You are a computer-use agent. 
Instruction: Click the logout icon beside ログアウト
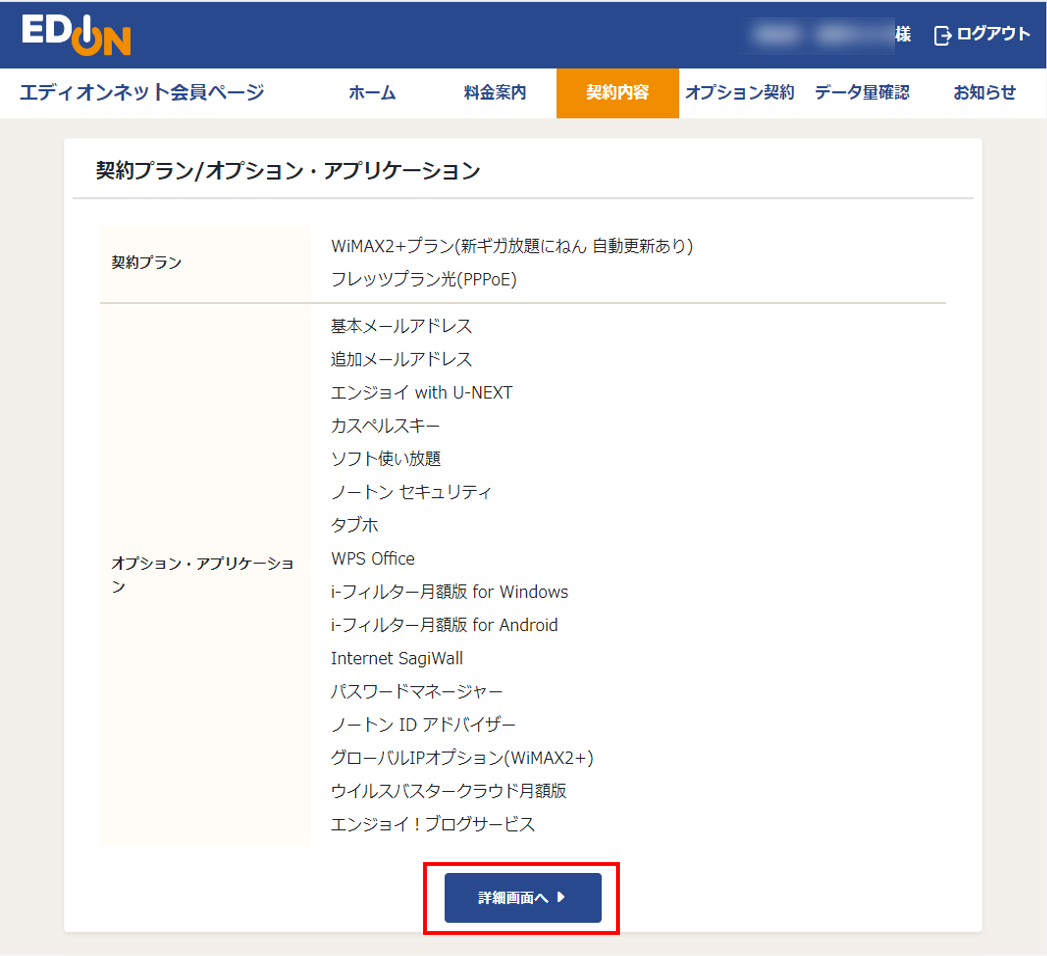941,33
